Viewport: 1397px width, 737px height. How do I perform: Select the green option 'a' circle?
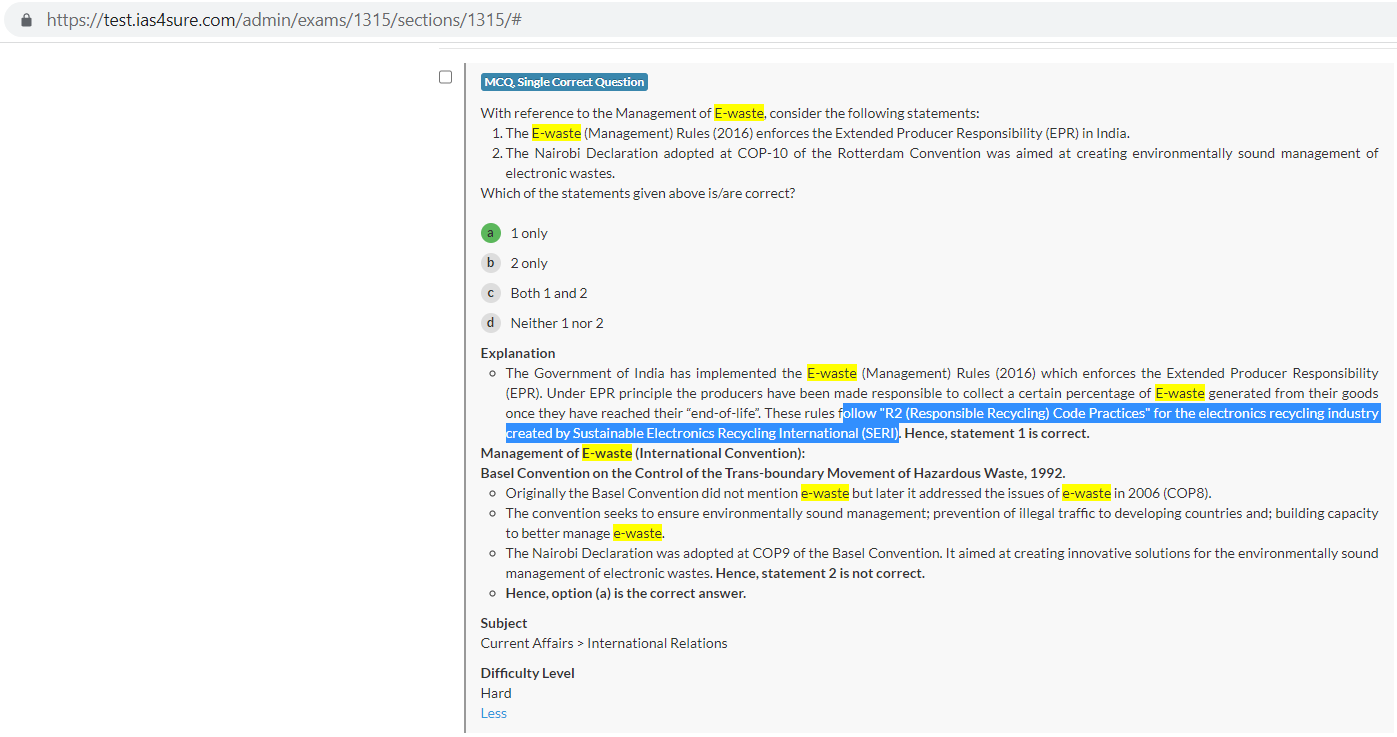[x=490, y=233]
